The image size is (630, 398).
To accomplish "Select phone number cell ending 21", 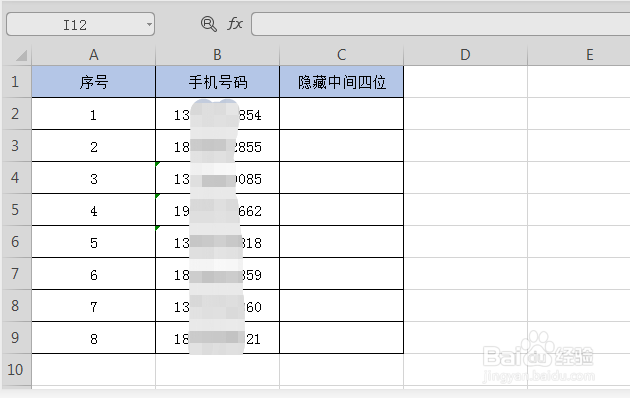I will (x=217, y=338).
